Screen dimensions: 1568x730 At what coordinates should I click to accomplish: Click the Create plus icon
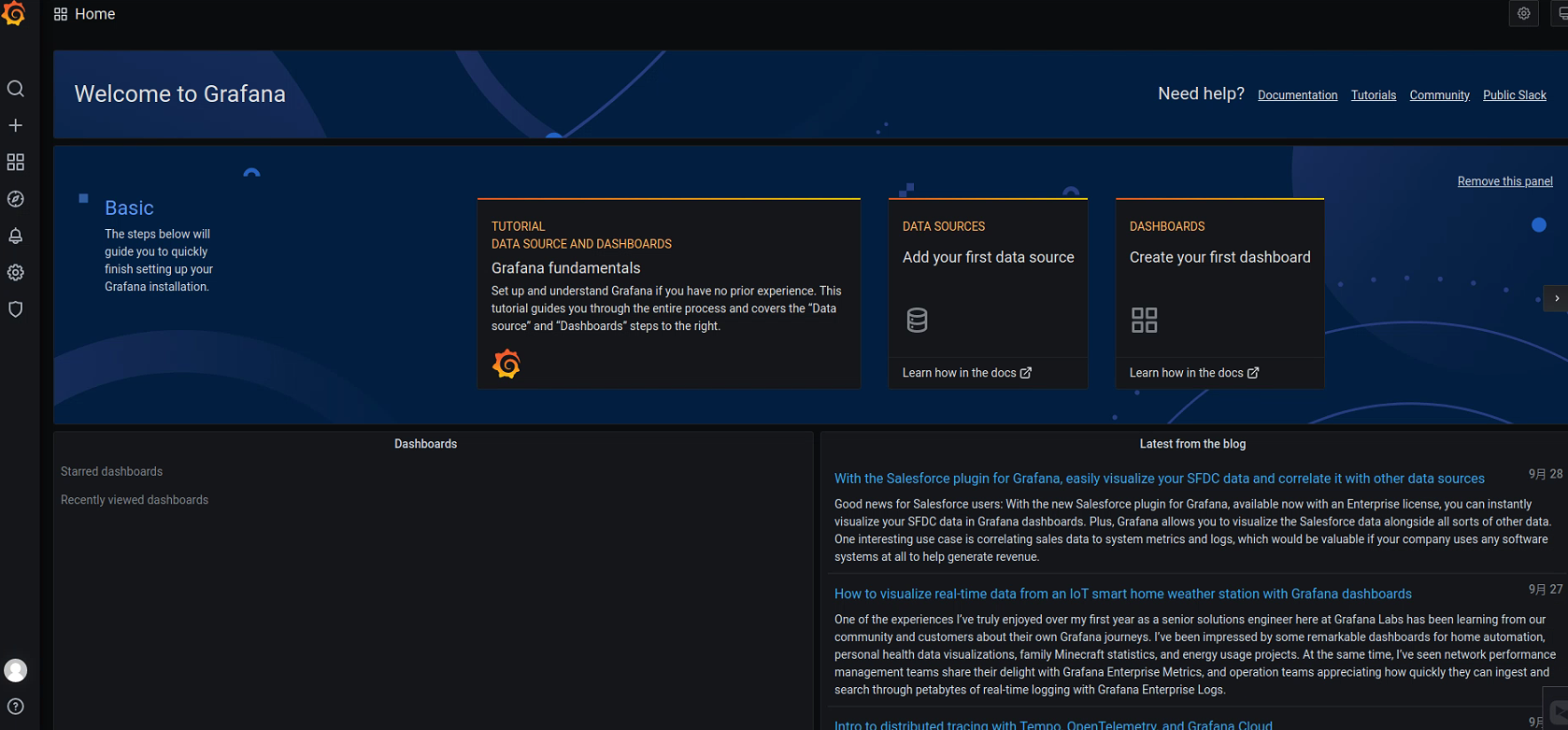[x=16, y=125]
